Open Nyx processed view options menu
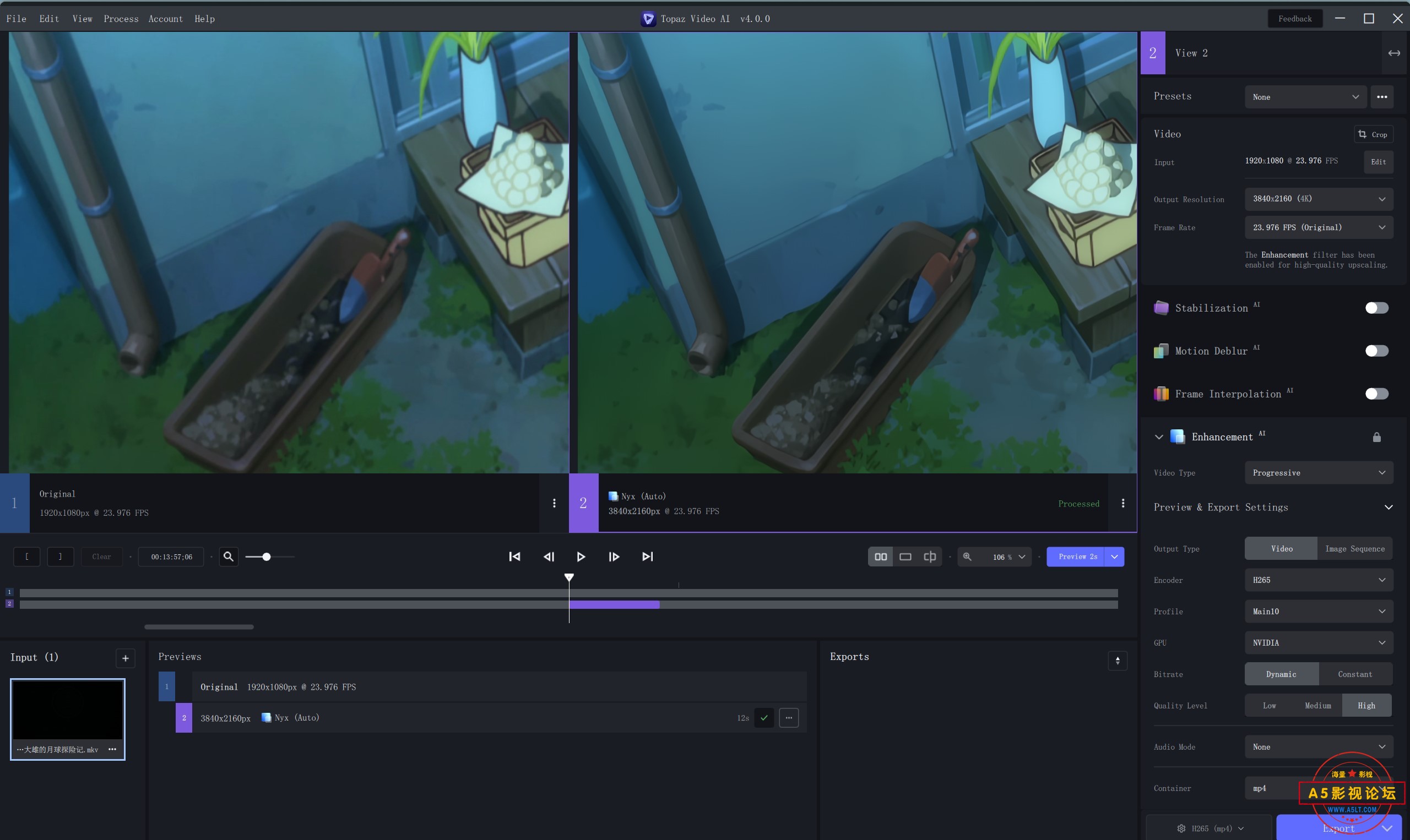Image resolution: width=1410 pixels, height=840 pixels. pos(1122,503)
